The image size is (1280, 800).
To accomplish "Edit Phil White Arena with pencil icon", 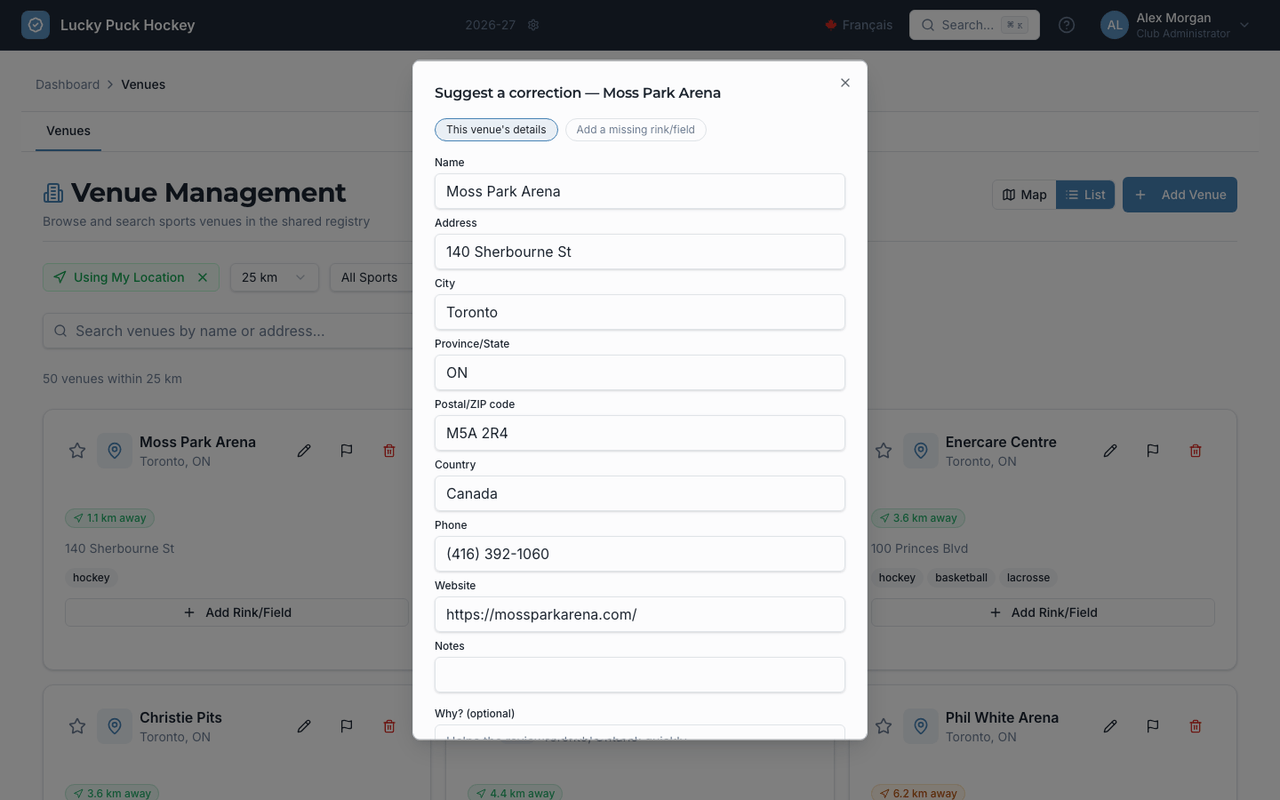I will (x=1110, y=727).
